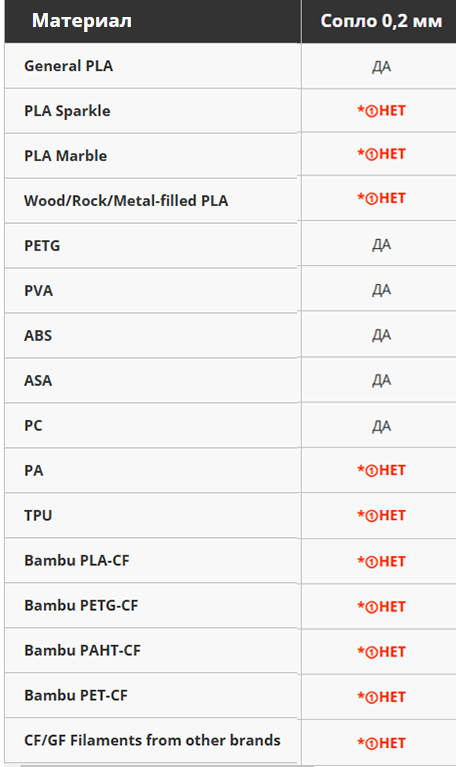Click the PC material name
The image size is (456, 767).
33,426
